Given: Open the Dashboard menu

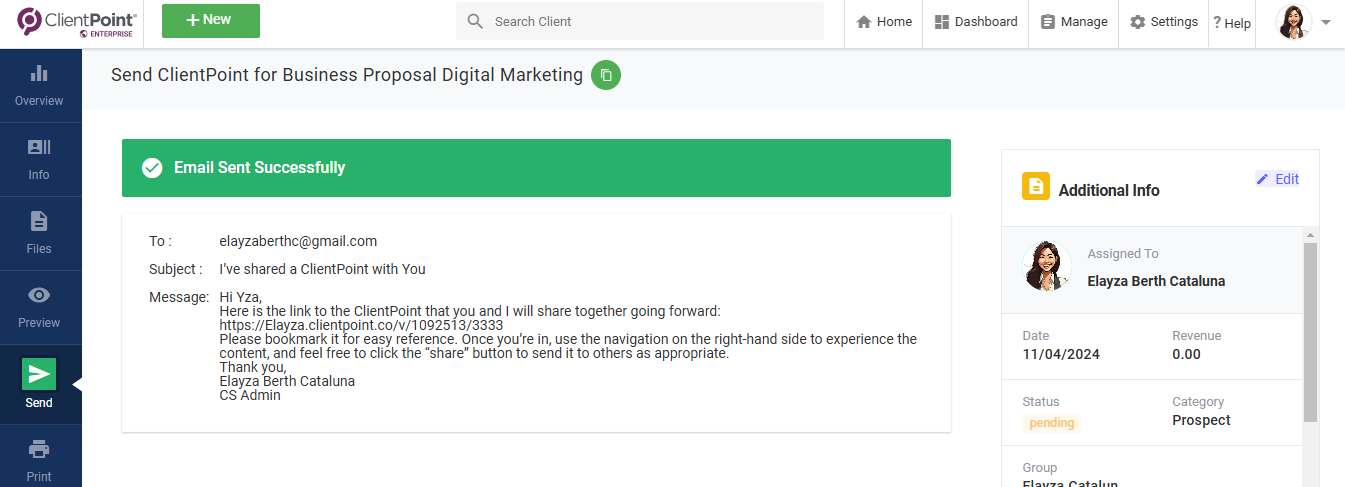Looking at the screenshot, I should pyautogui.click(x=975, y=22).
